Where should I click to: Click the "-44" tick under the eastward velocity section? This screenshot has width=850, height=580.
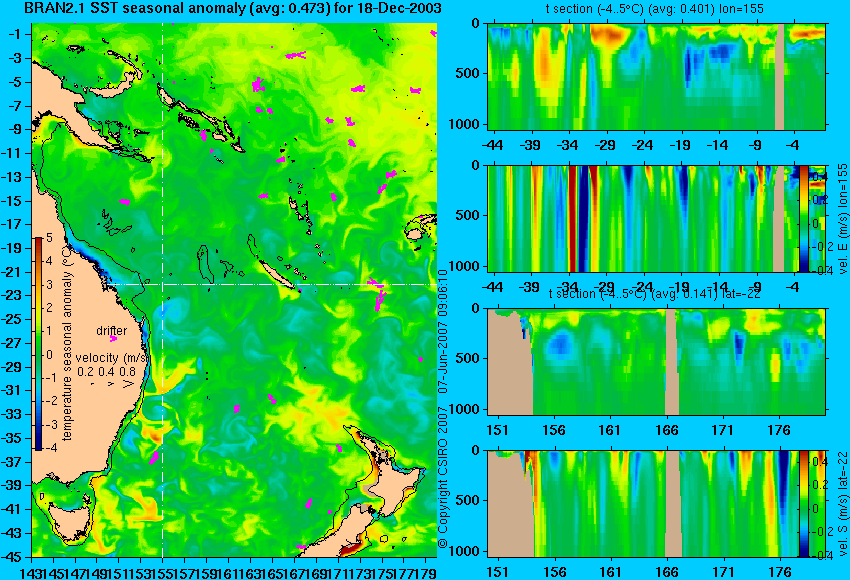492,287
